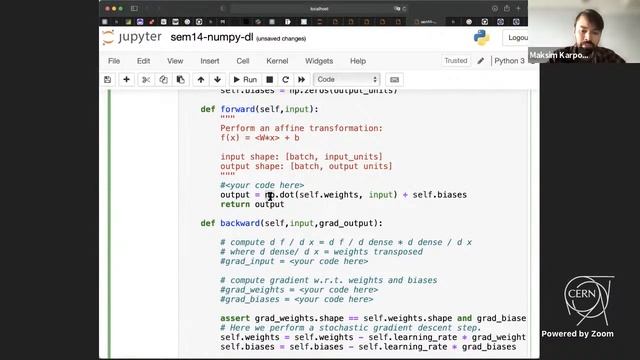Click the pencil edit mode icon

point(480,61)
